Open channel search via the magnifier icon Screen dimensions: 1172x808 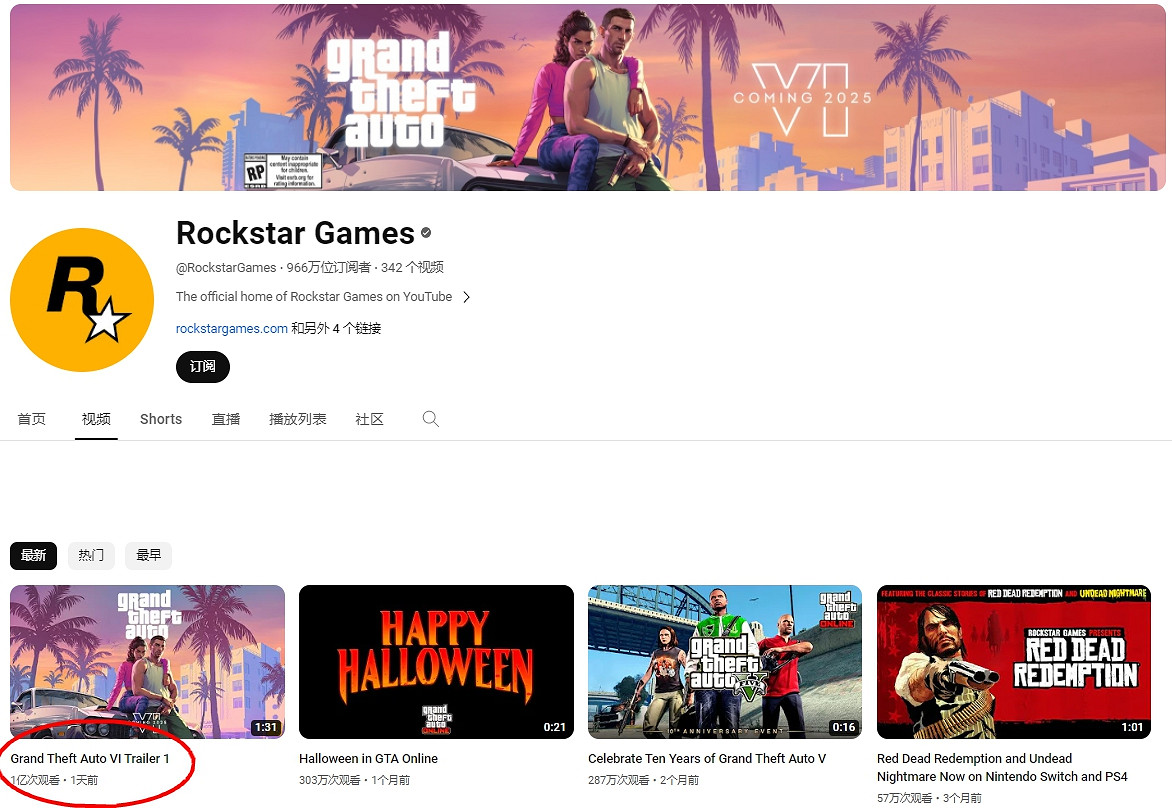(430, 419)
